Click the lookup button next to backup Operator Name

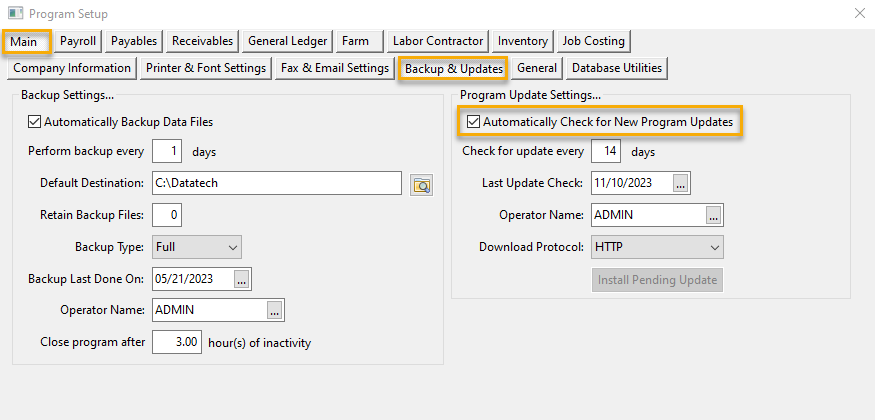coord(275,311)
